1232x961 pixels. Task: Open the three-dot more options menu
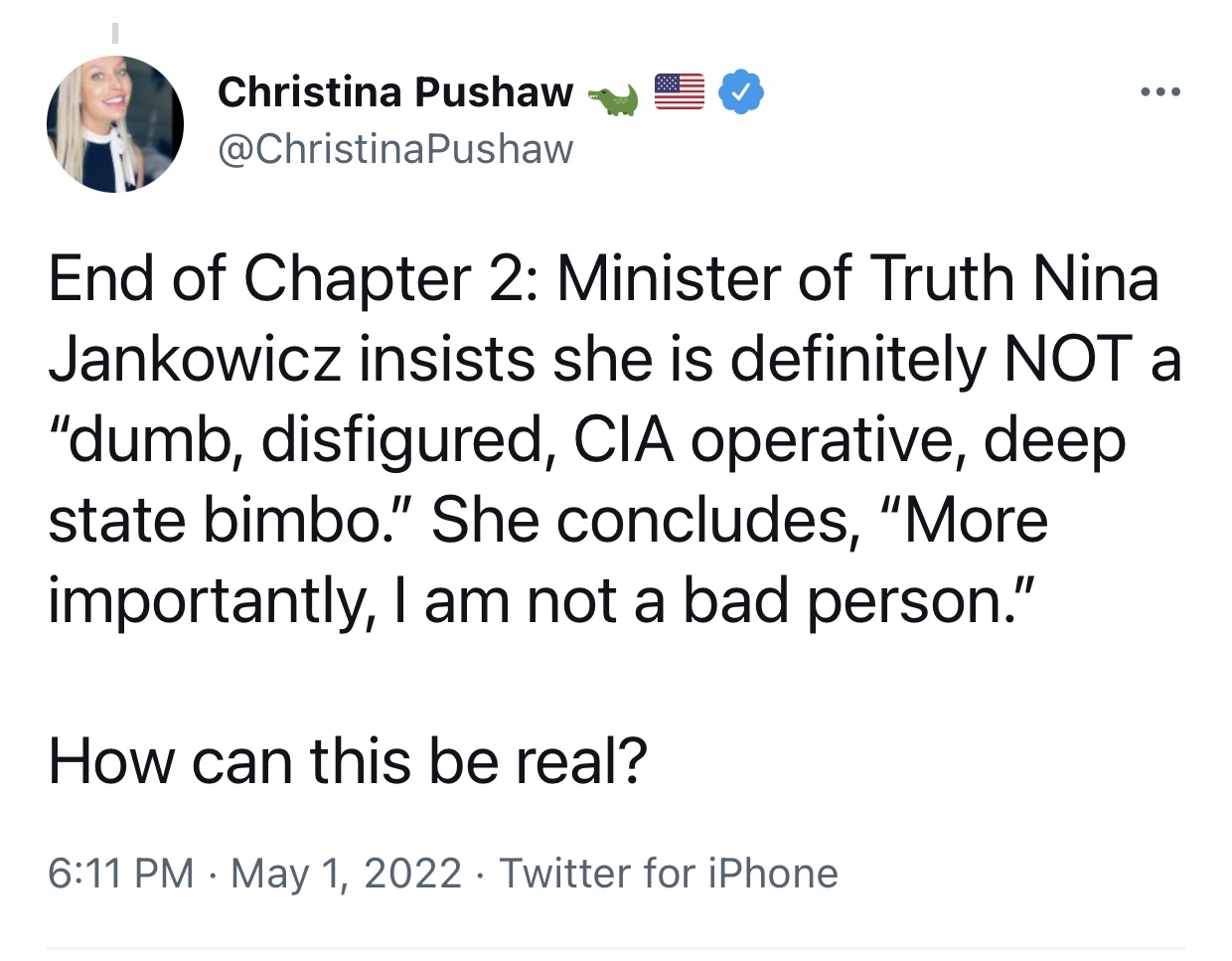click(1160, 92)
